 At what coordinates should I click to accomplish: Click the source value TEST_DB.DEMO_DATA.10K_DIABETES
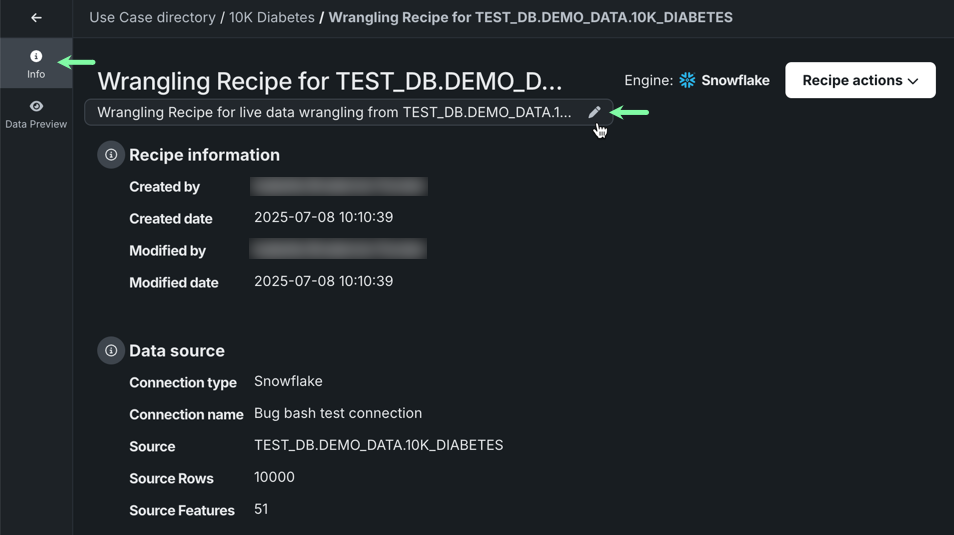point(378,445)
